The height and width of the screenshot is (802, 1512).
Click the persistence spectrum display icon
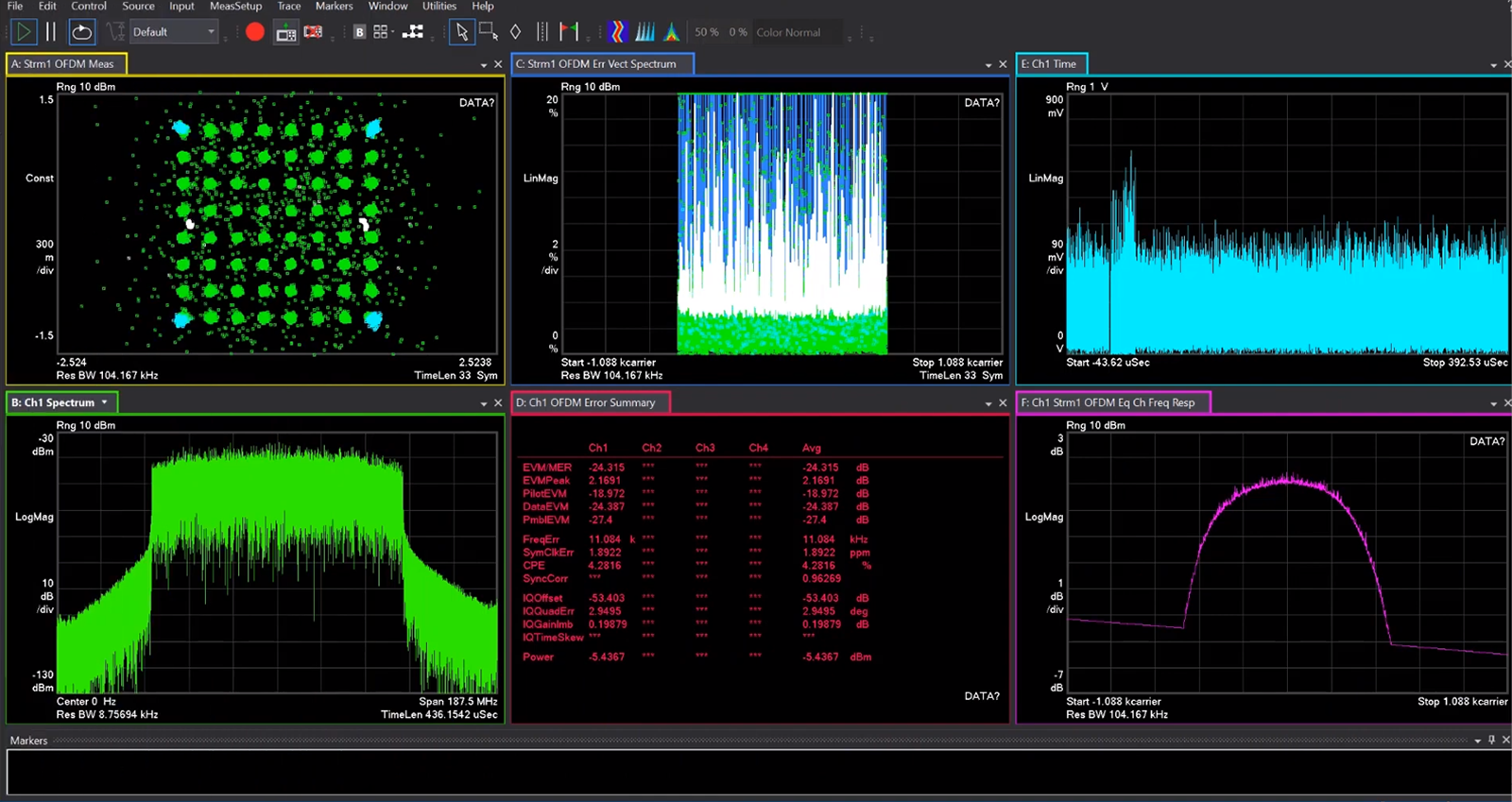[x=671, y=32]
